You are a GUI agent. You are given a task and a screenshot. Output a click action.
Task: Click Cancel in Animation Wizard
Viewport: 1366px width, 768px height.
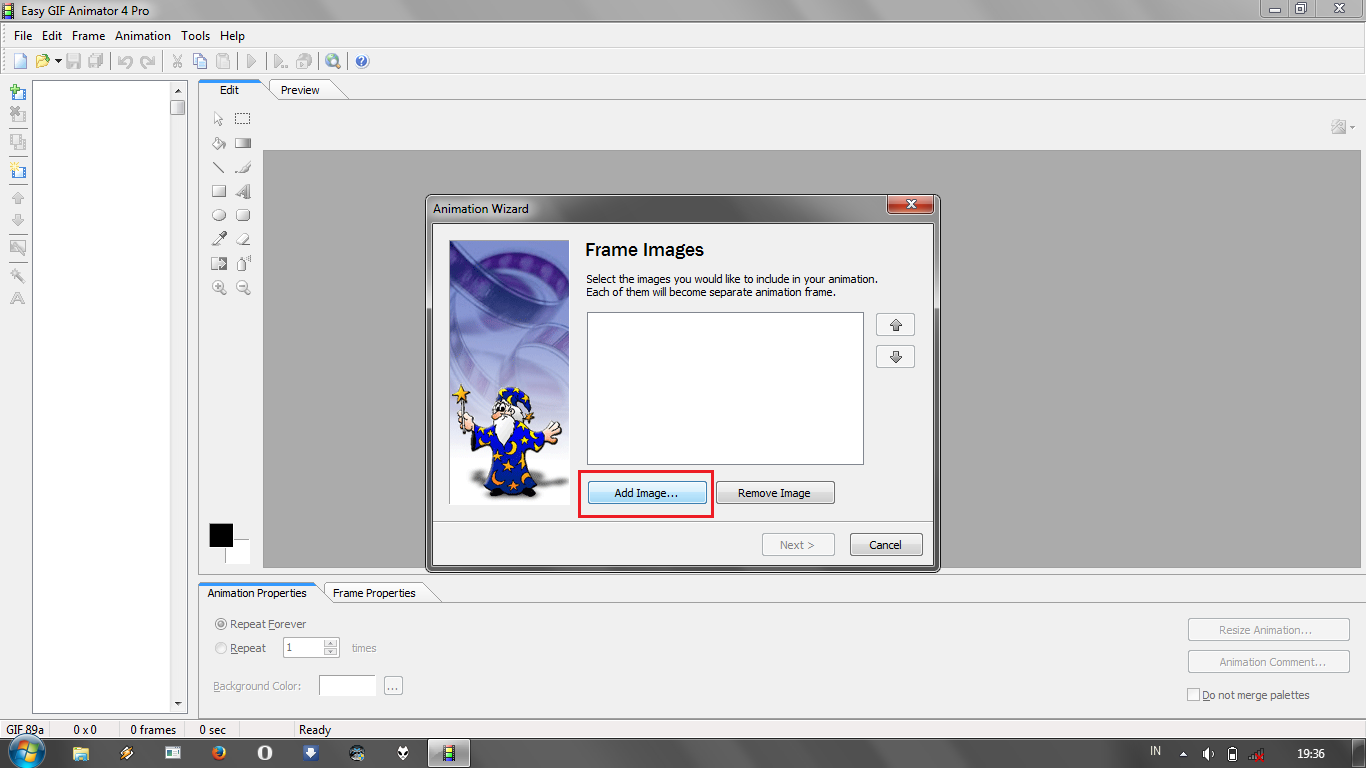point(886,545)
